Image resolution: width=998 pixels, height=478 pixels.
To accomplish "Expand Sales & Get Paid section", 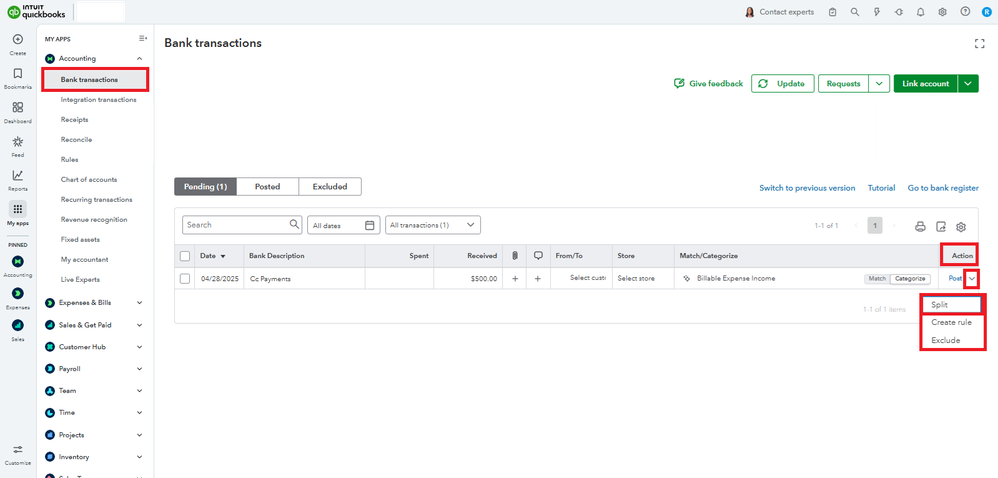I will (x=139, y=325).
